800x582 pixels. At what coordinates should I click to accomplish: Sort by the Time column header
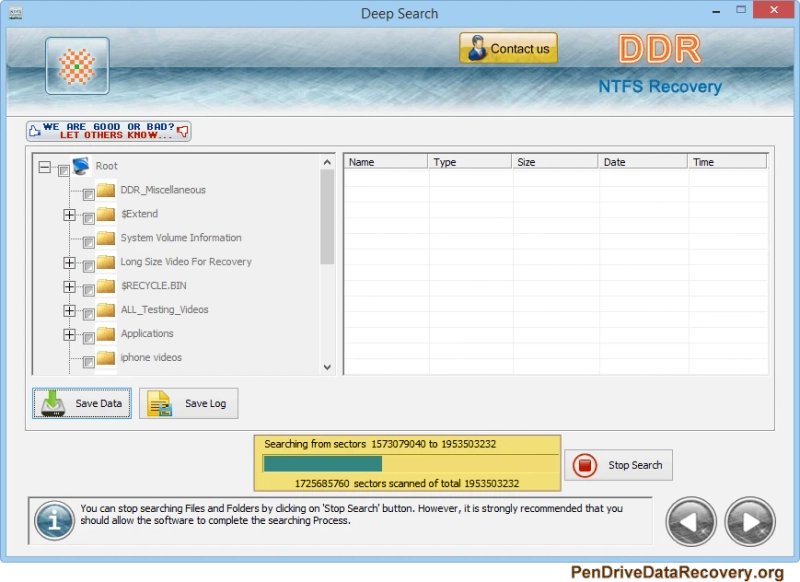point(727,162)
